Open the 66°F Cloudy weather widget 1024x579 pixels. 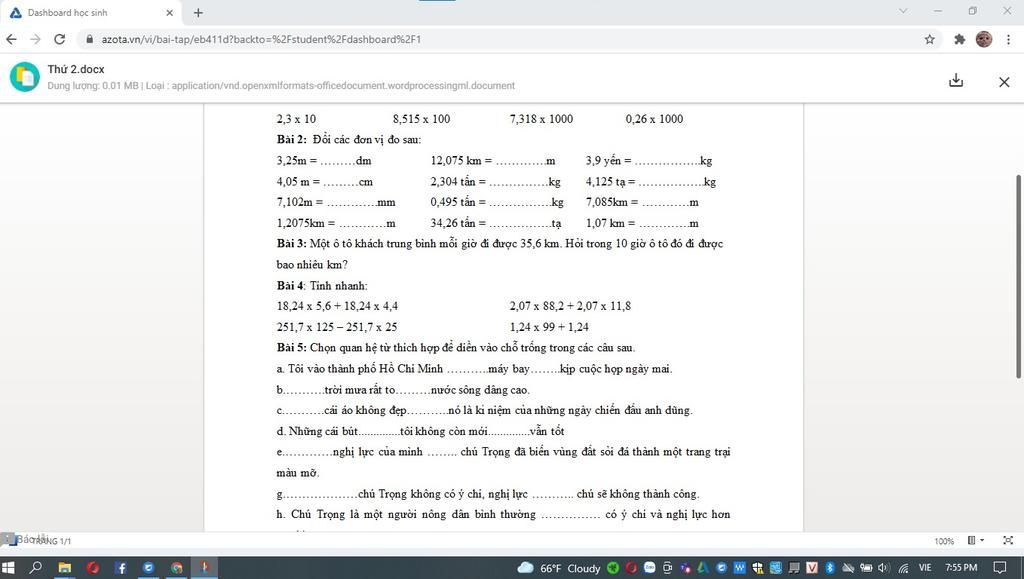[558, 568]
